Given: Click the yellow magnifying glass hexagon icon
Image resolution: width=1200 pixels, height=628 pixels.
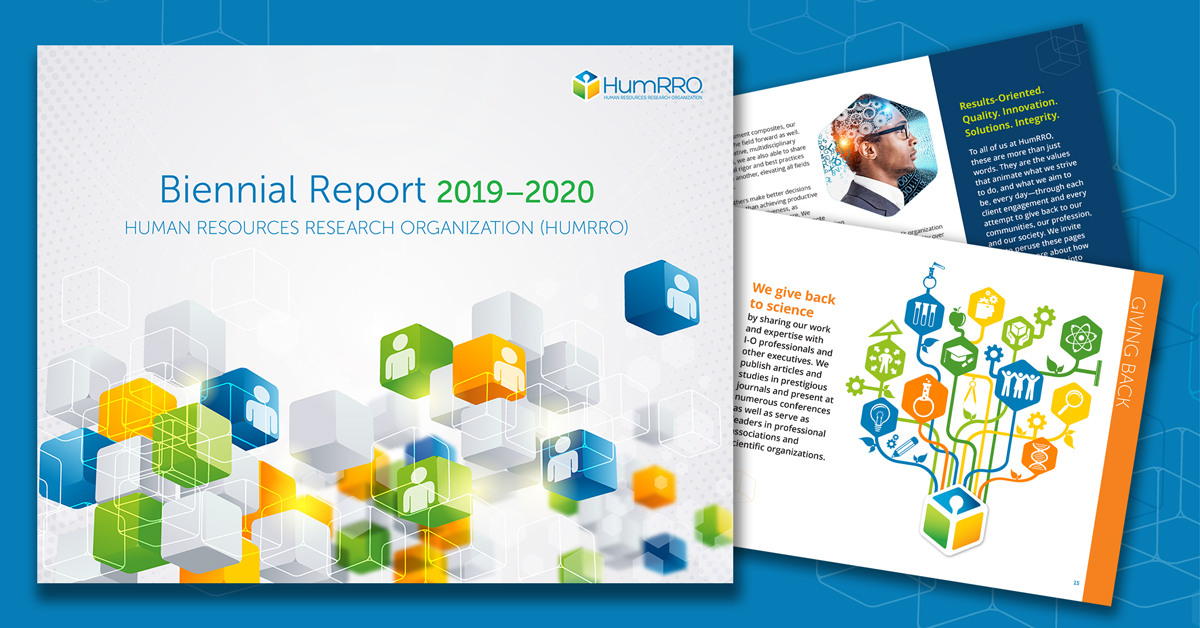Looking at the screenshot, I should pyautogui.click(x=1071, y=403).
